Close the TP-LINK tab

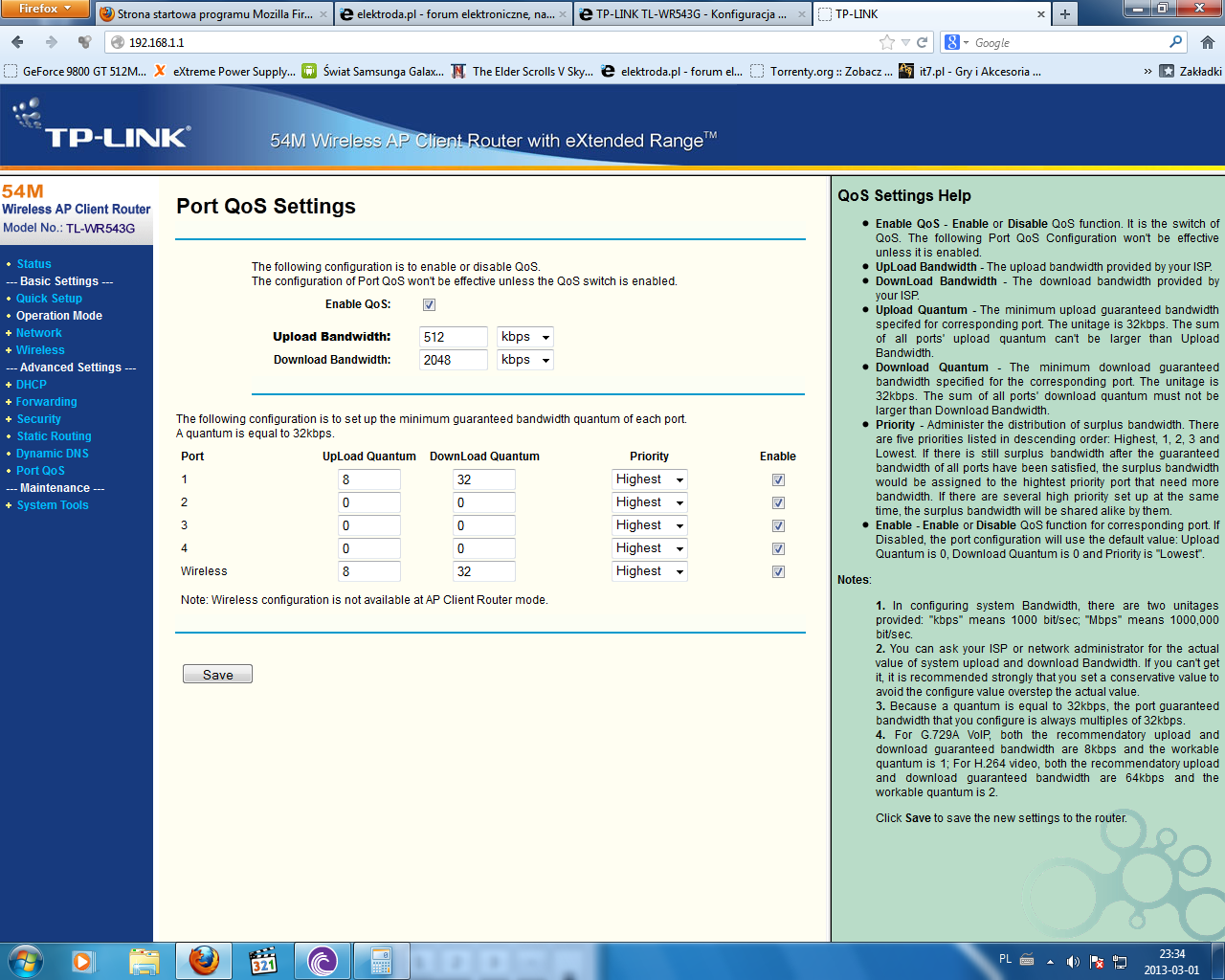(1041, 14)
